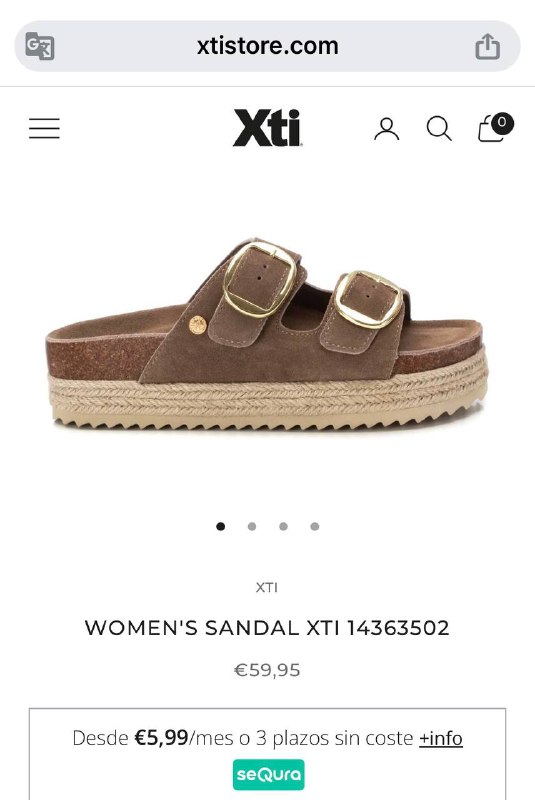The width and height of the screenshot is (535, 800).
Task: Select the third carousel image dot
Action: click(284, 527)
